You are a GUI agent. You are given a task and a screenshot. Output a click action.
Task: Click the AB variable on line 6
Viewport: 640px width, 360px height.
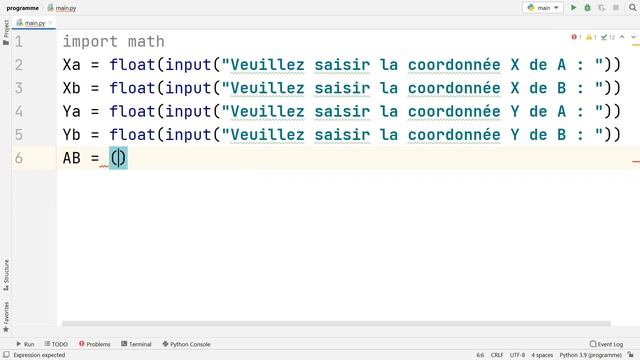[x=71, y=158]
